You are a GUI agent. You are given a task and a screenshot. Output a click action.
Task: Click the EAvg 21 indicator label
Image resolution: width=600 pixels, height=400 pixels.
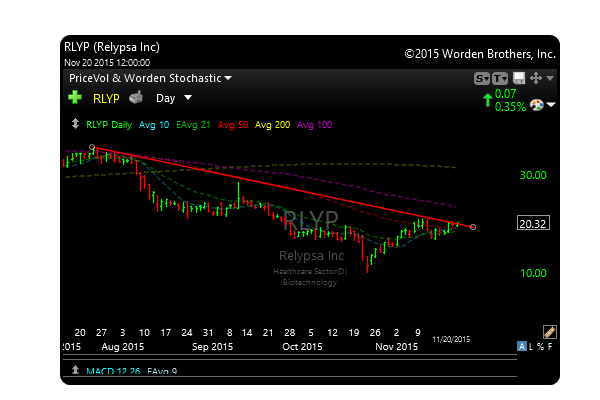pyautogui.click(x=193, y=125)
